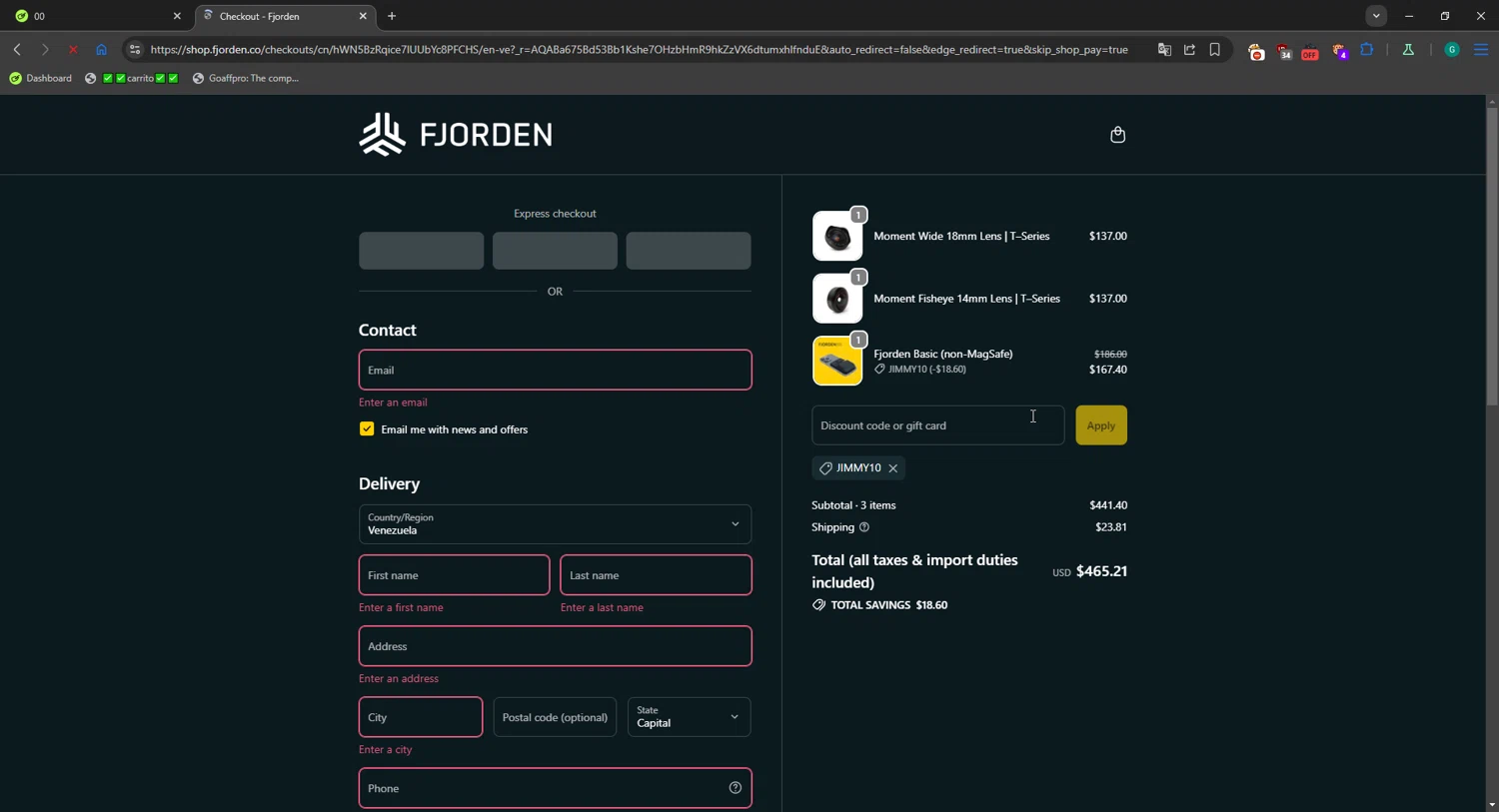
Task: Click the browser address bar URL
Action: [x=640, y=49]
